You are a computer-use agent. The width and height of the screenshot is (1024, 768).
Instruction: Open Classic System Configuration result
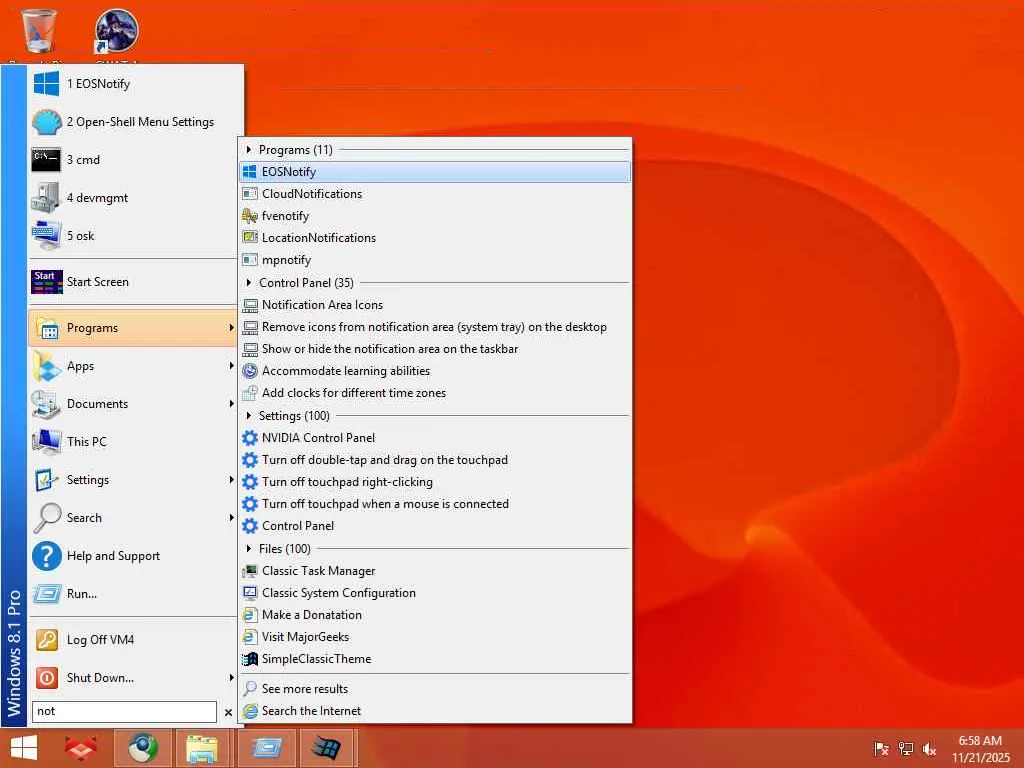coord(436,593)
